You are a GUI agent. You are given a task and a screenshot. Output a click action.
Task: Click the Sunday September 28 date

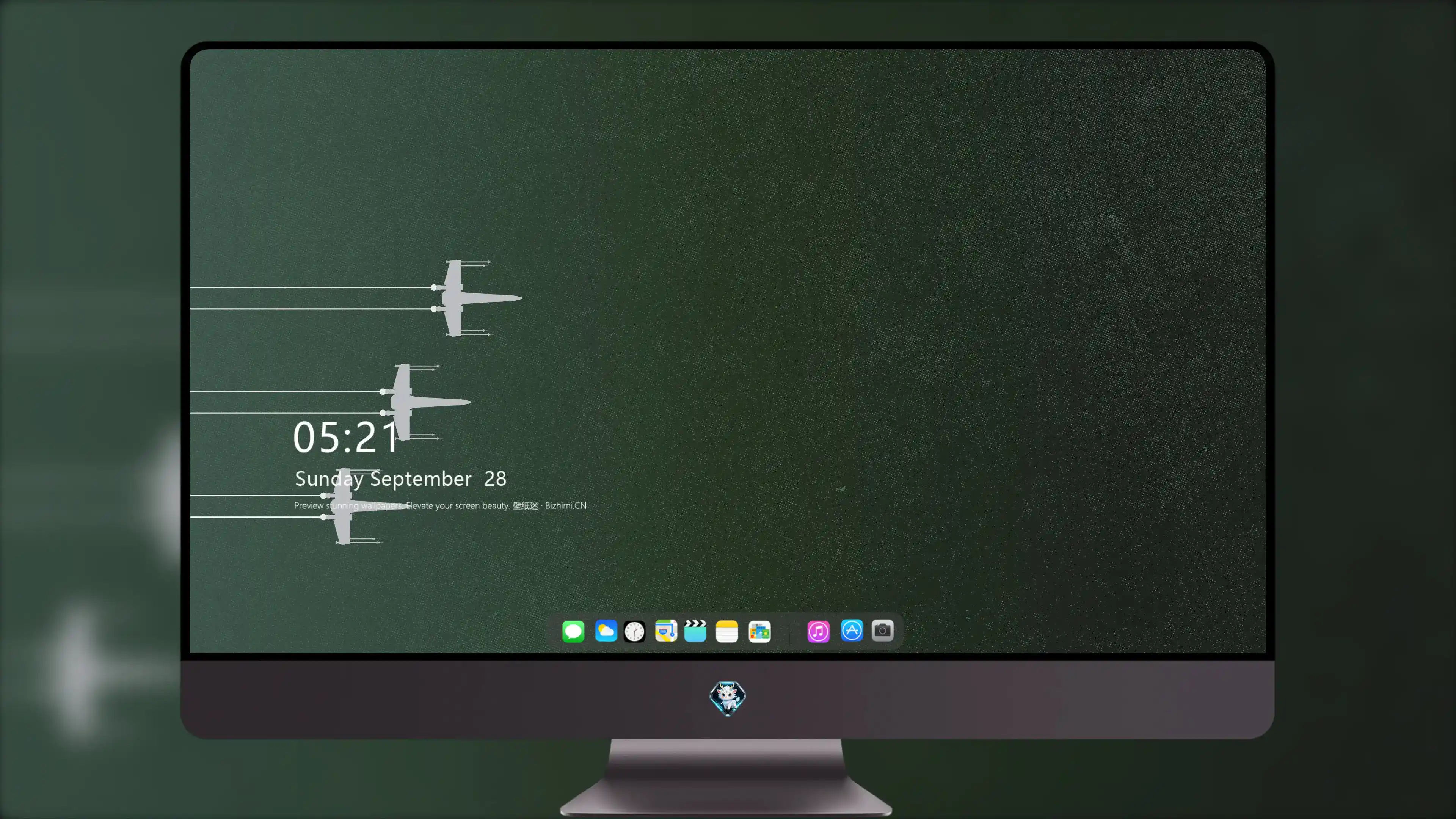tap(401, 479)
